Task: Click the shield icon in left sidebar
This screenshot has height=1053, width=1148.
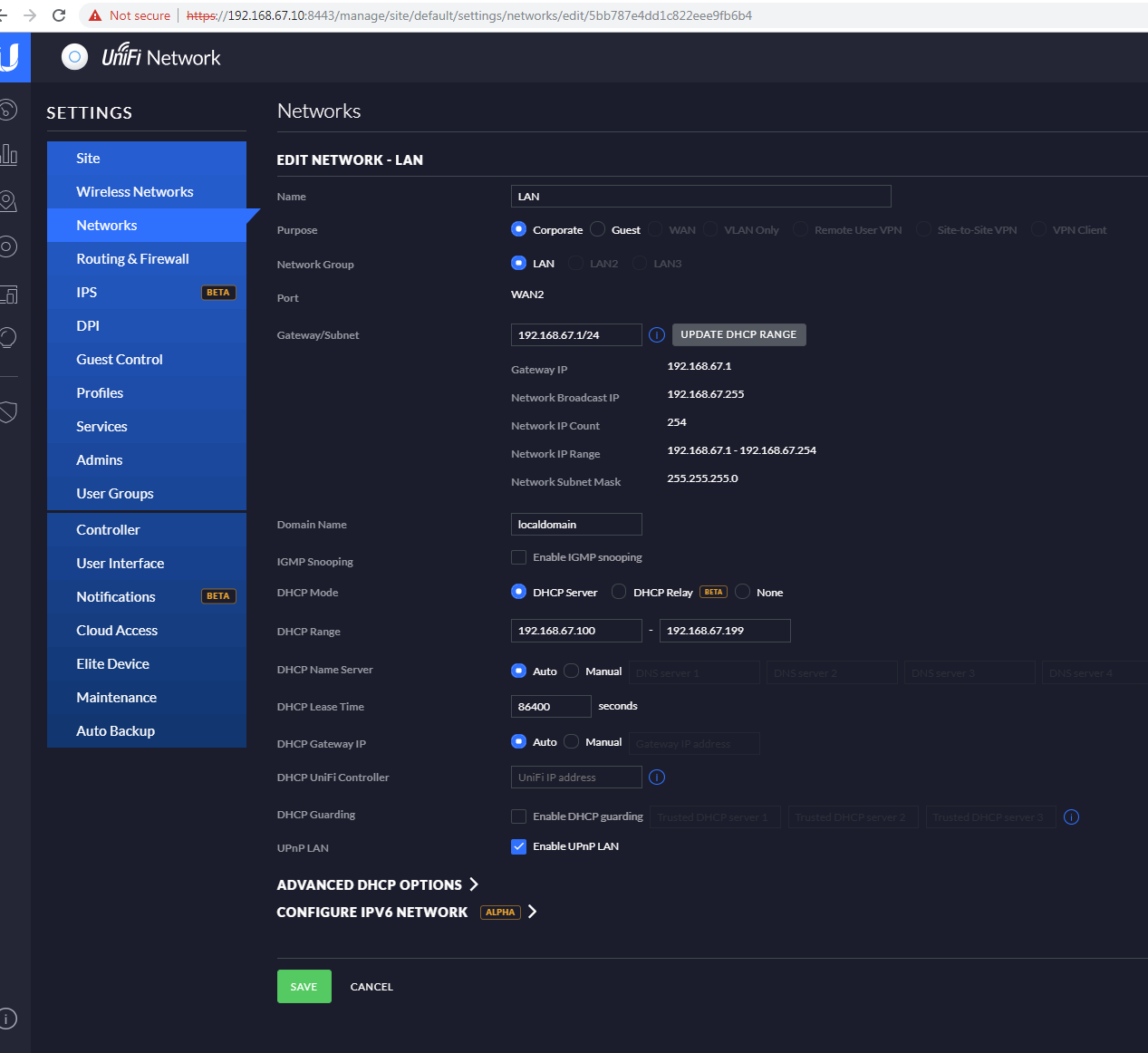Action: (8, 412)
